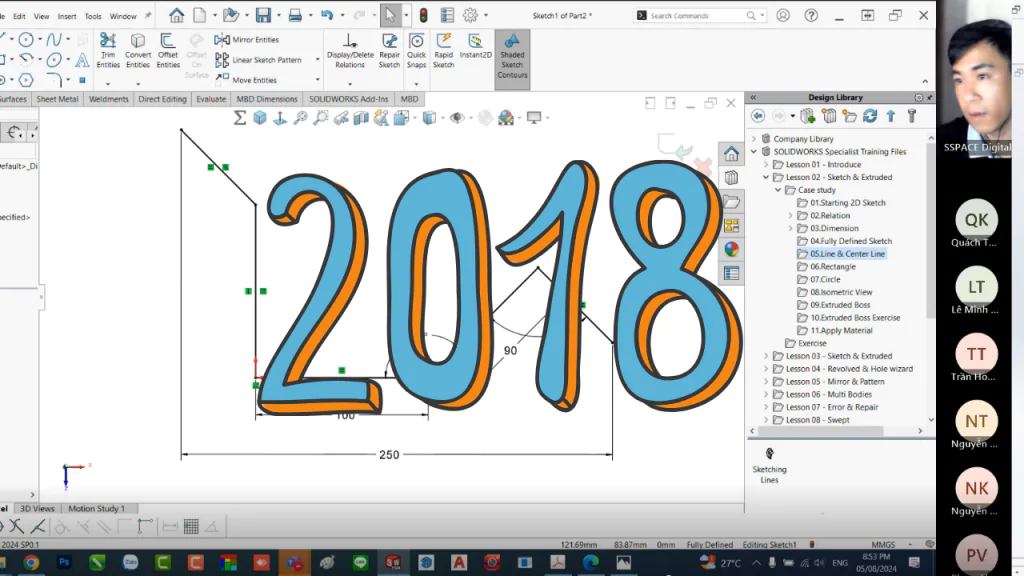Open the Save dropdown arrow
Image resolution: width=1024 pixels, height=576 pixels.
pos(279,15)
